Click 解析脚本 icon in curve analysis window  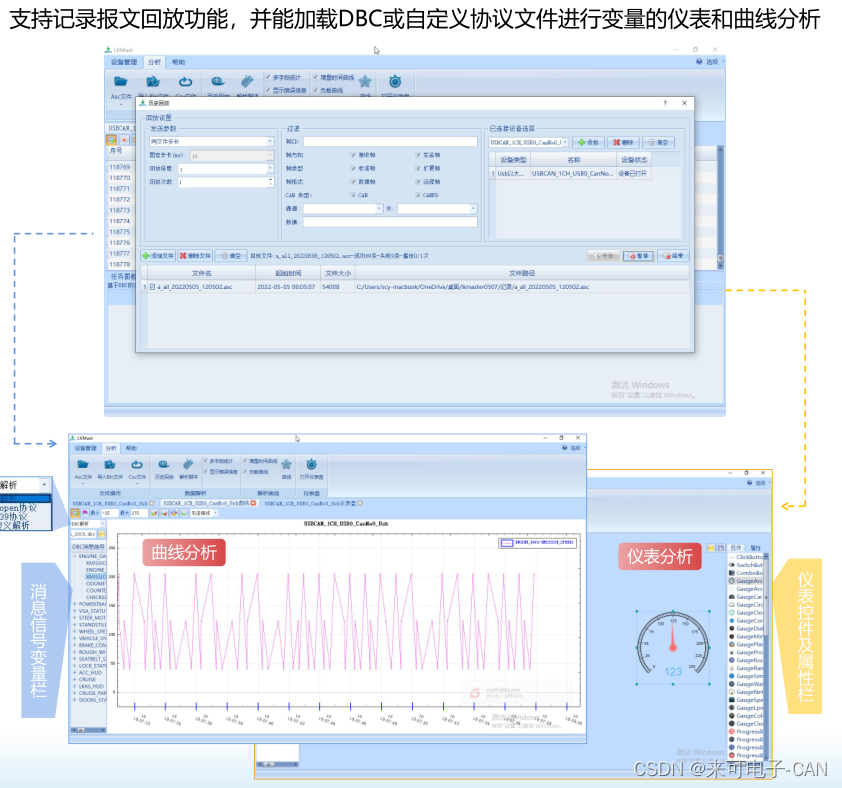pyautogui.click(x=188, y=465)
